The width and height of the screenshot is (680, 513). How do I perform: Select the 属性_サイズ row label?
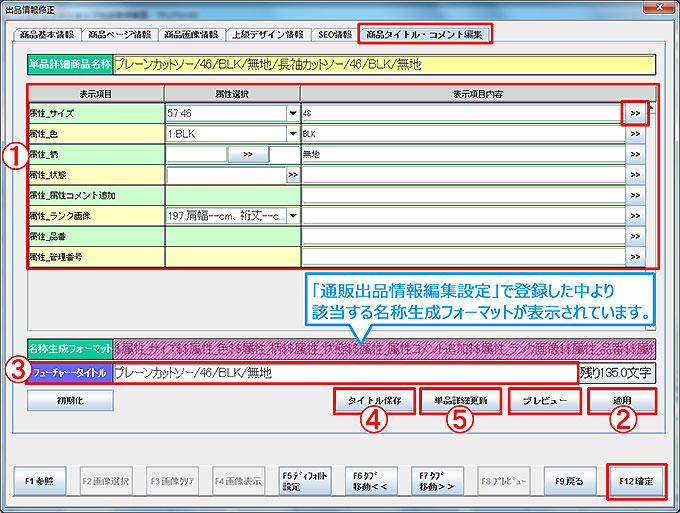click(96, 114)
